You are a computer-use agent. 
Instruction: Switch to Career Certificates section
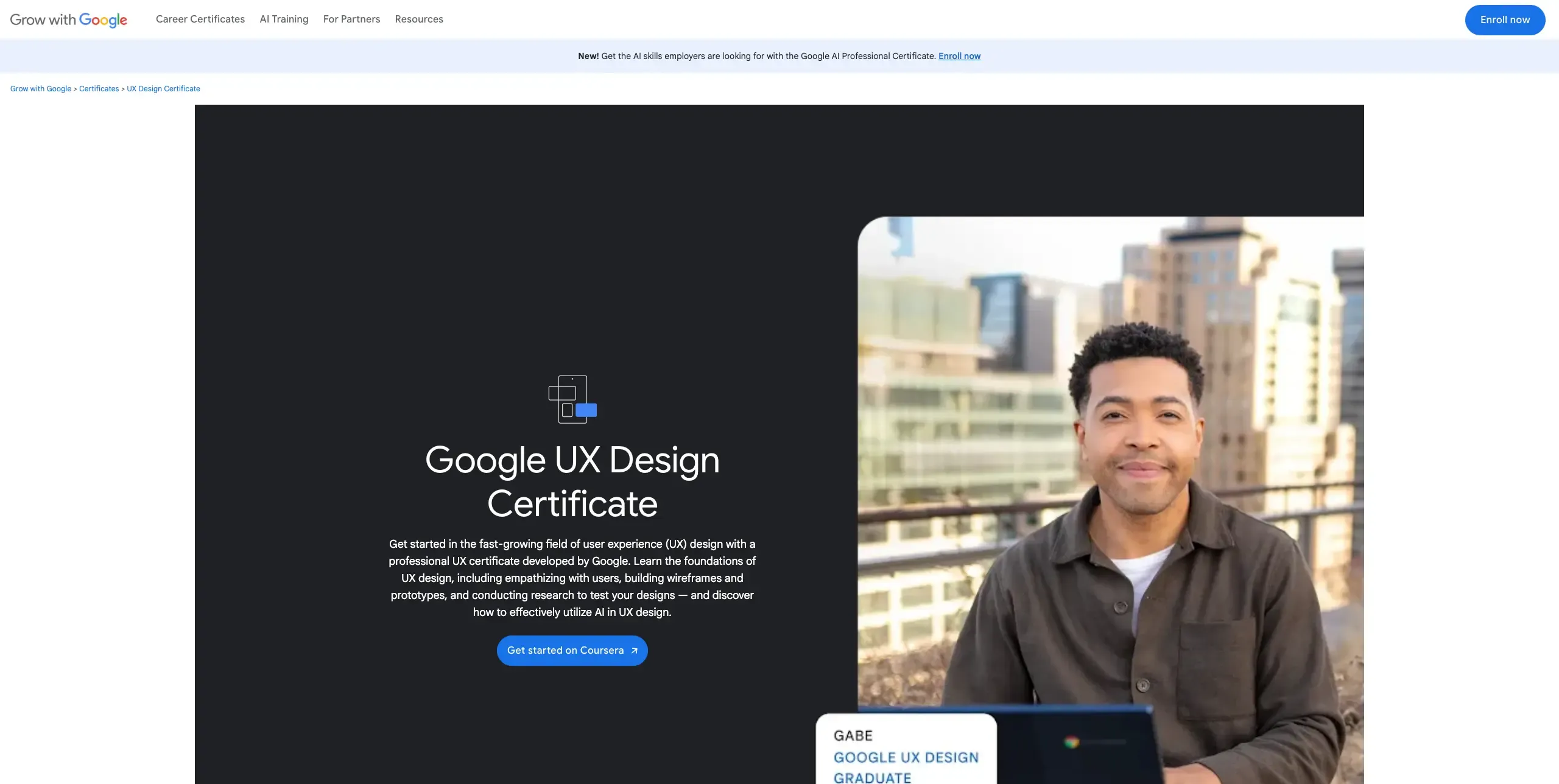200,19
